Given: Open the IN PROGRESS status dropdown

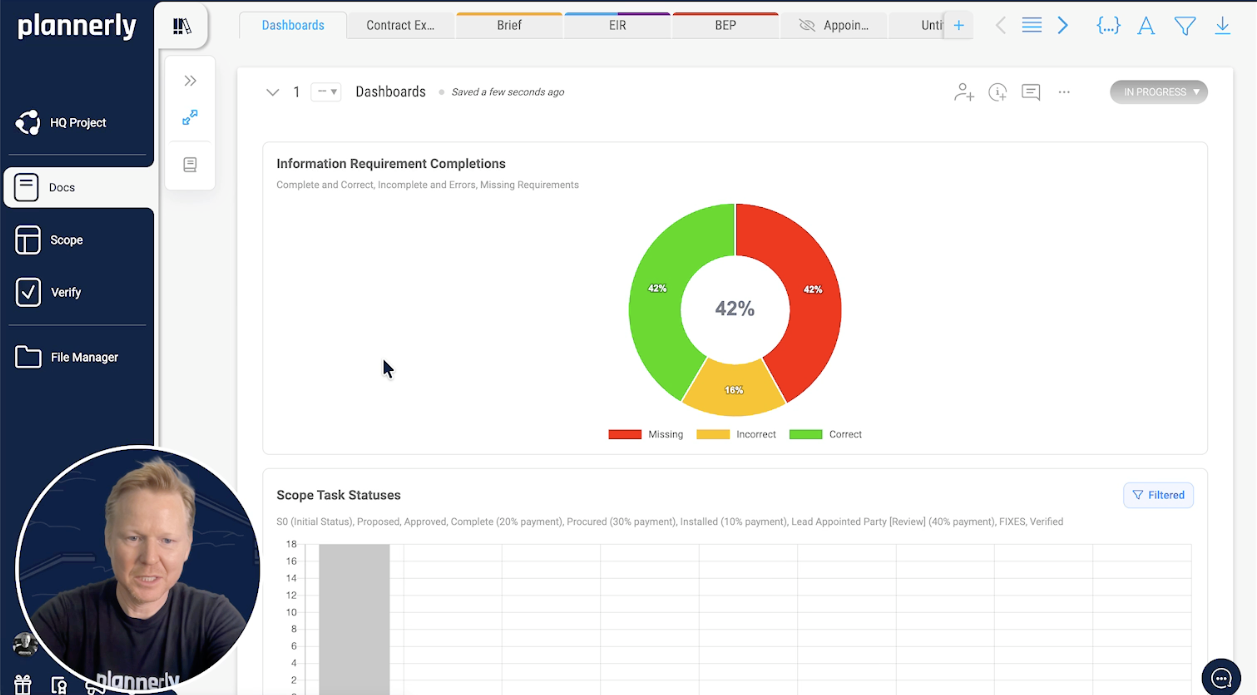Looking at the screenshot, I should [x=1159, y=92].
